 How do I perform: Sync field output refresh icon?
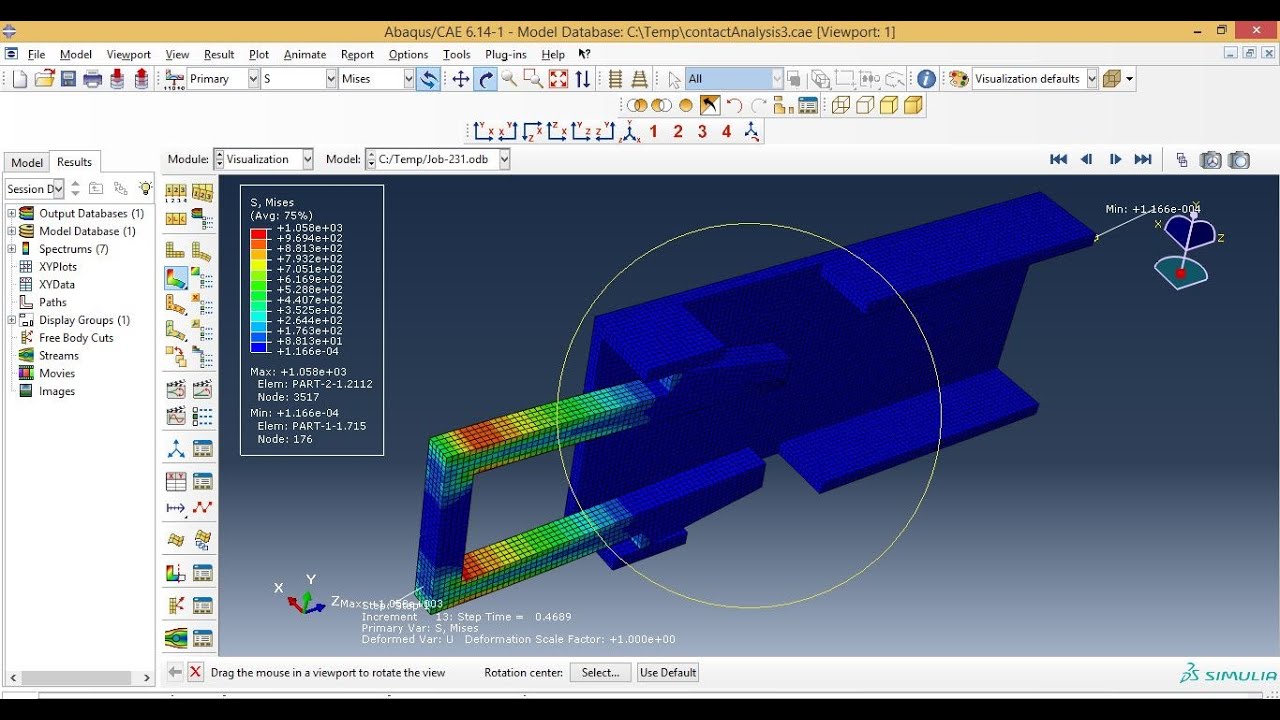click(x=428, y=79)
